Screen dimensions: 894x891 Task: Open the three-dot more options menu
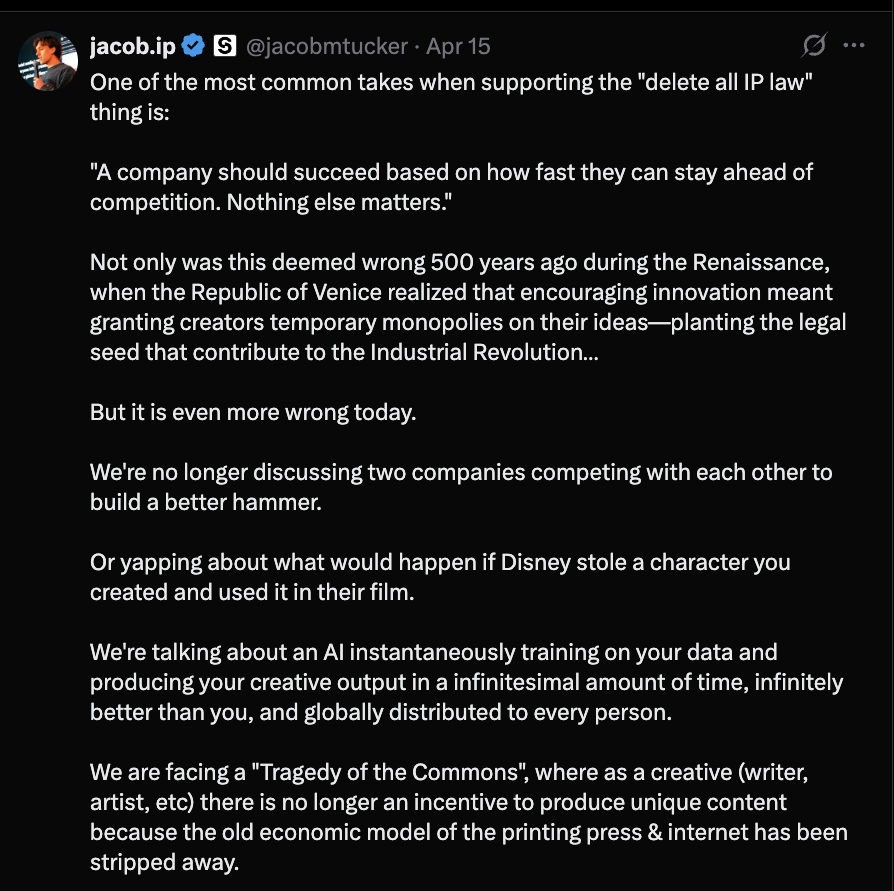(x=854, y=45)
